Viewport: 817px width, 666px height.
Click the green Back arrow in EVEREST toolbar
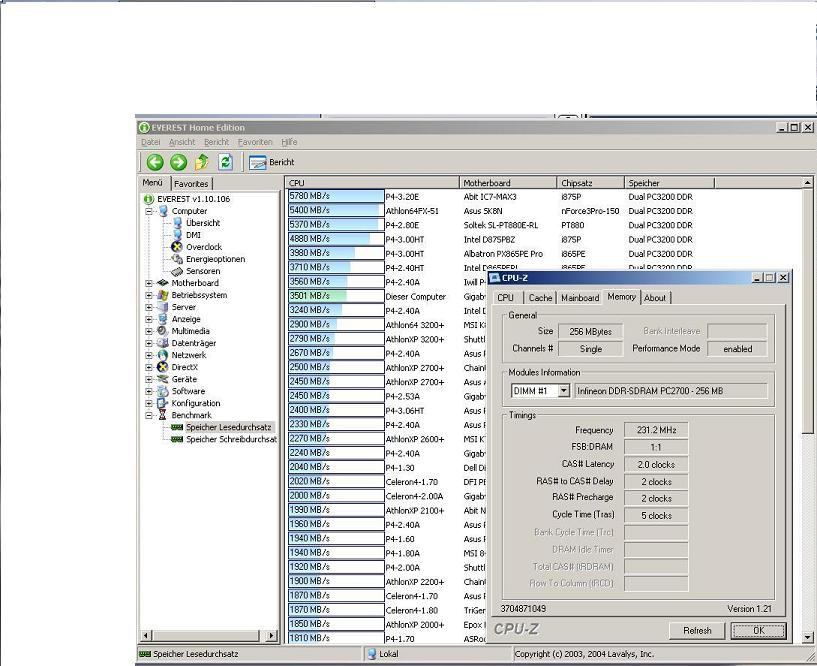155,162
